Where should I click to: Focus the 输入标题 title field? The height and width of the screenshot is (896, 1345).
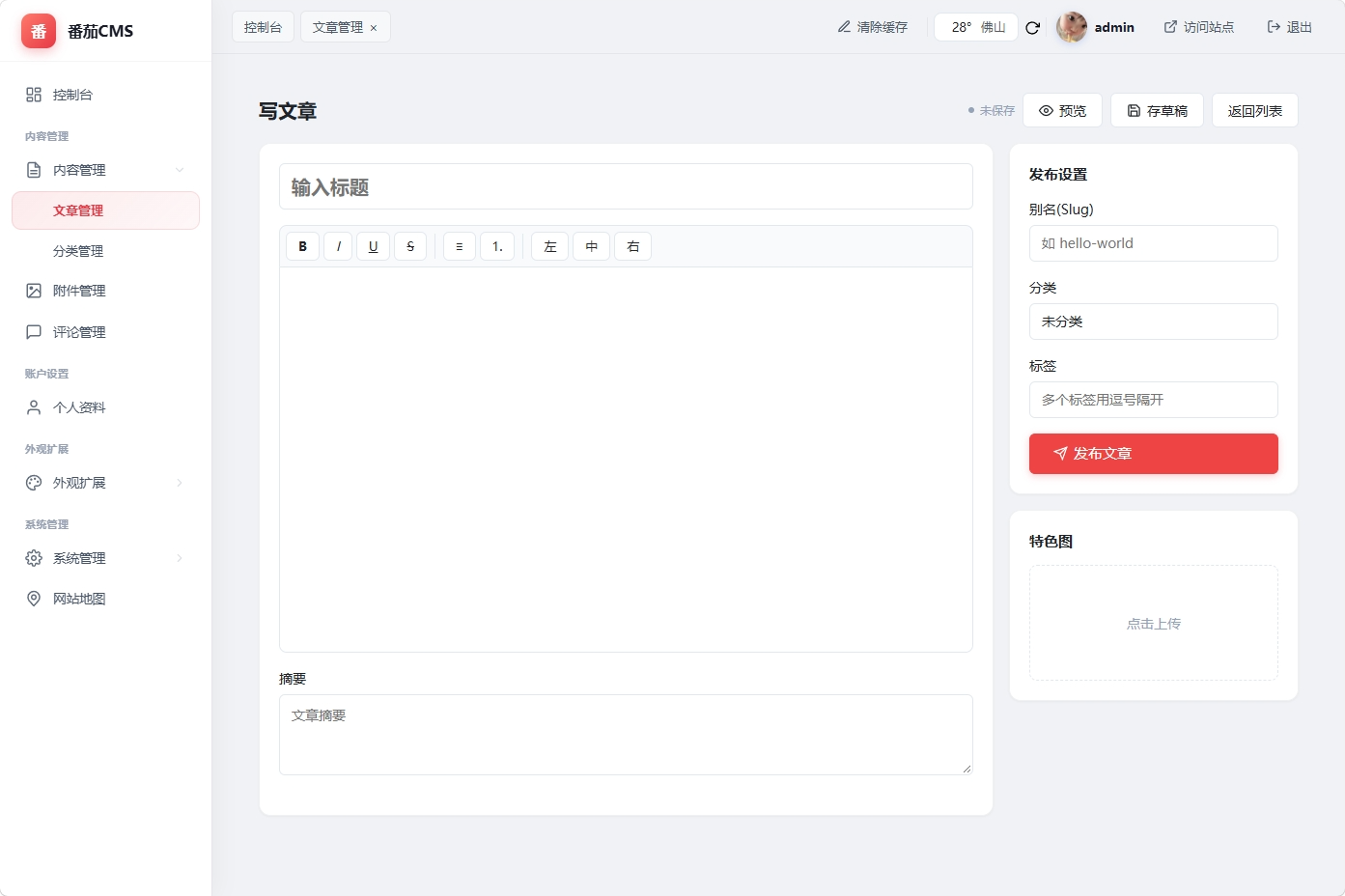(x=626, y=186)
